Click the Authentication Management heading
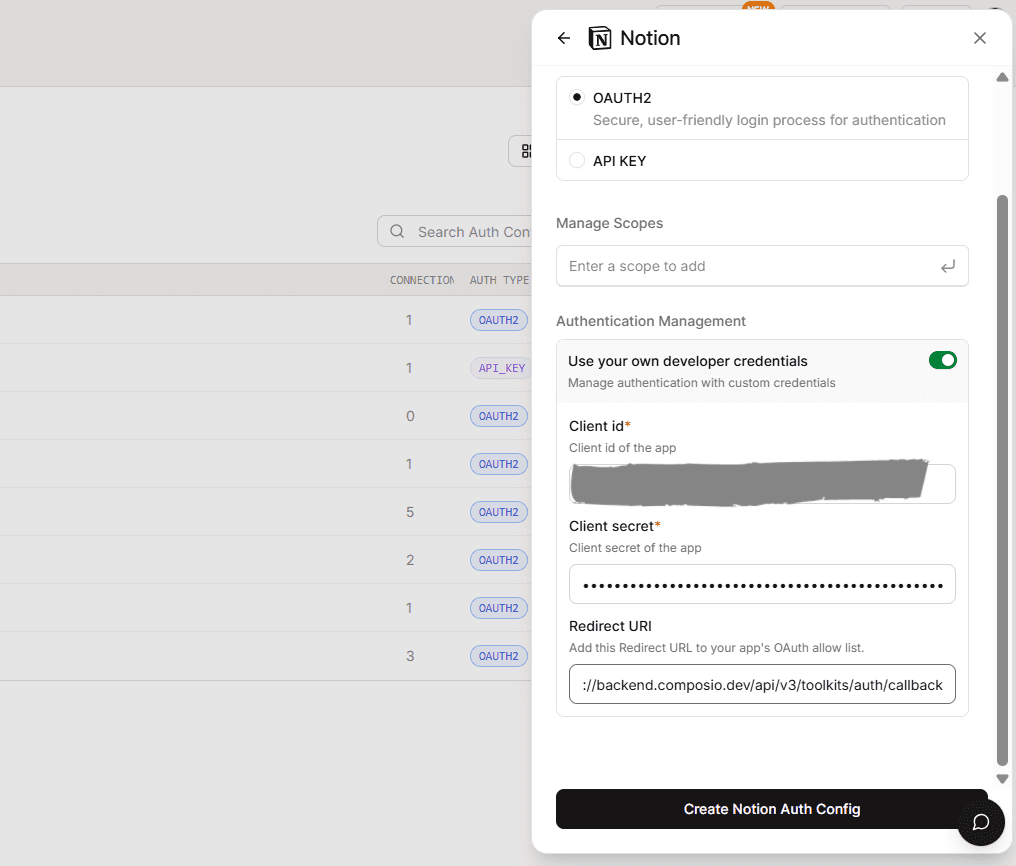Screen dimensions: 1016x866 651,321
